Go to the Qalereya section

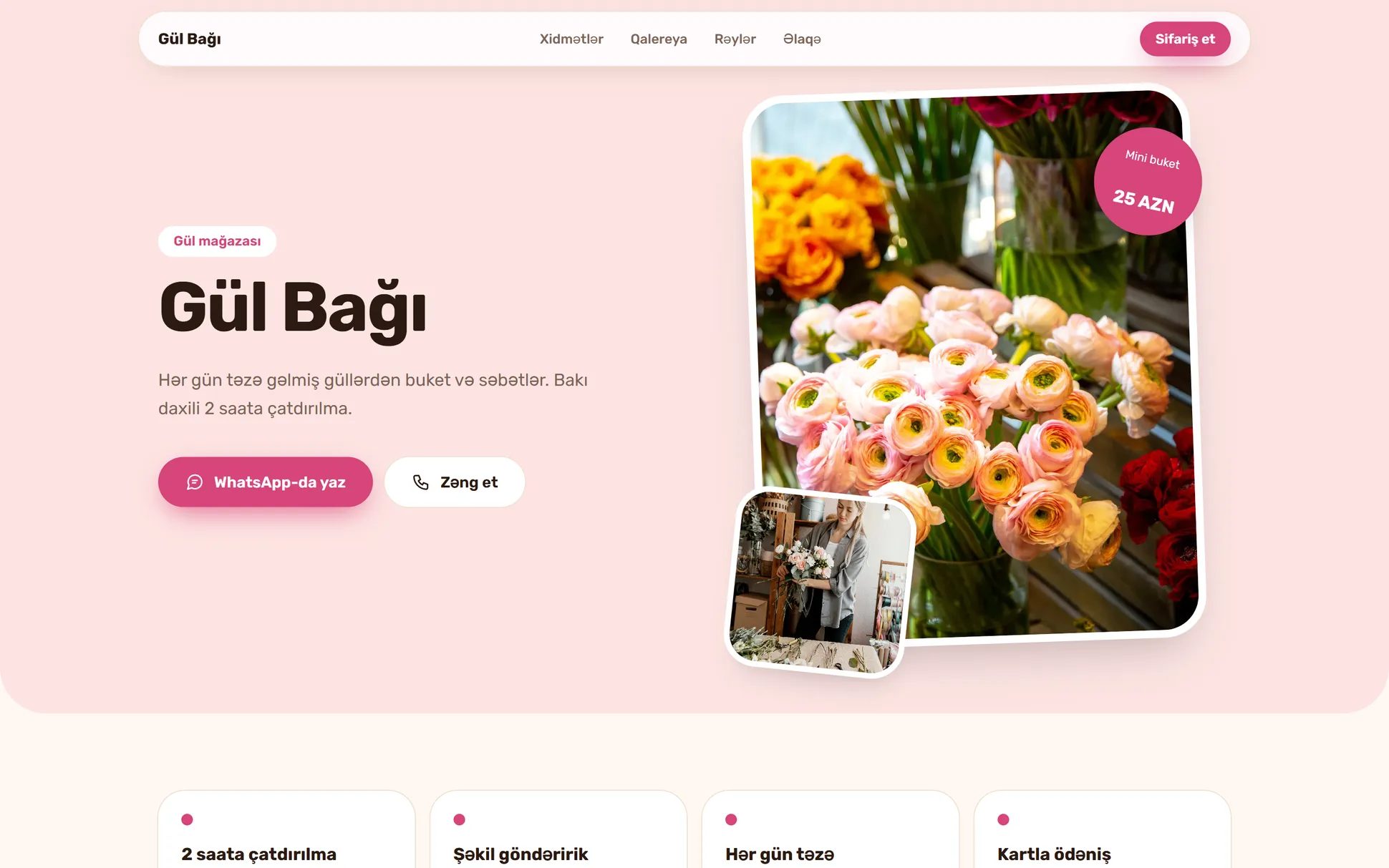coord(659,39)
